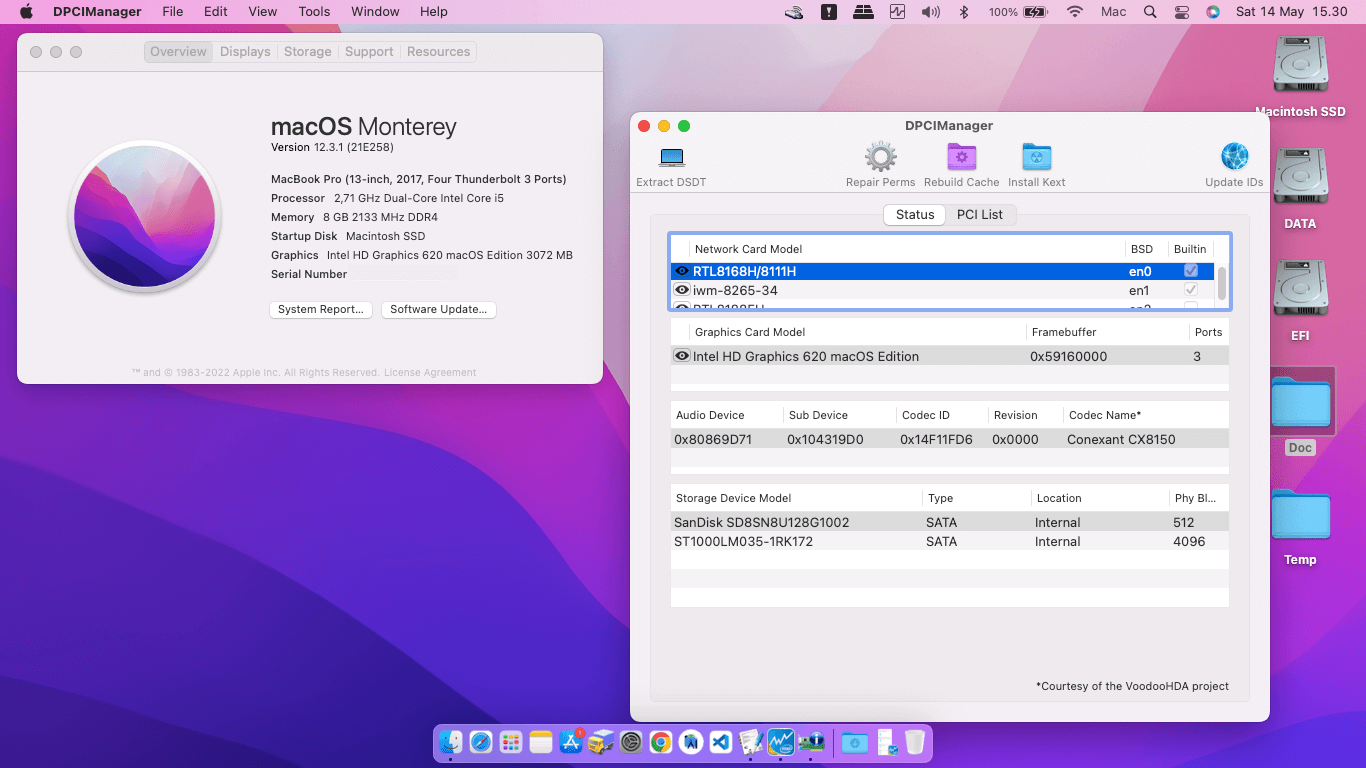Open Intel Power Gadget in dock
Image resolution: width=1366 pixels, height=768 pixels.
point(780,742)
